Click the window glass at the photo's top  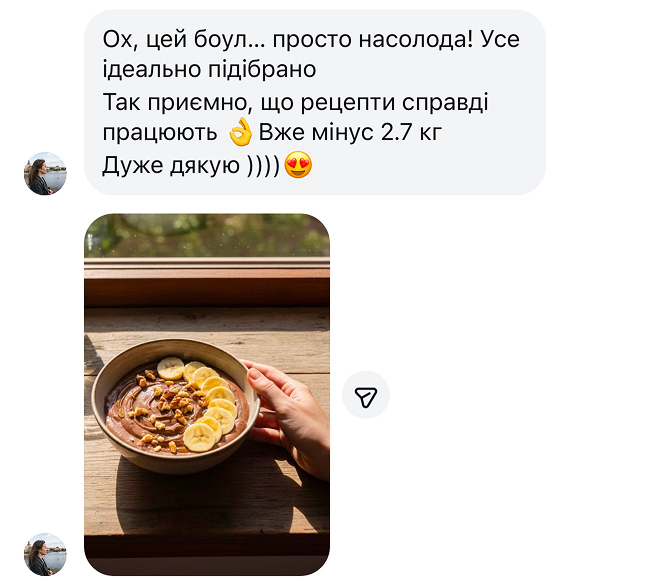[x=207, y=235]
